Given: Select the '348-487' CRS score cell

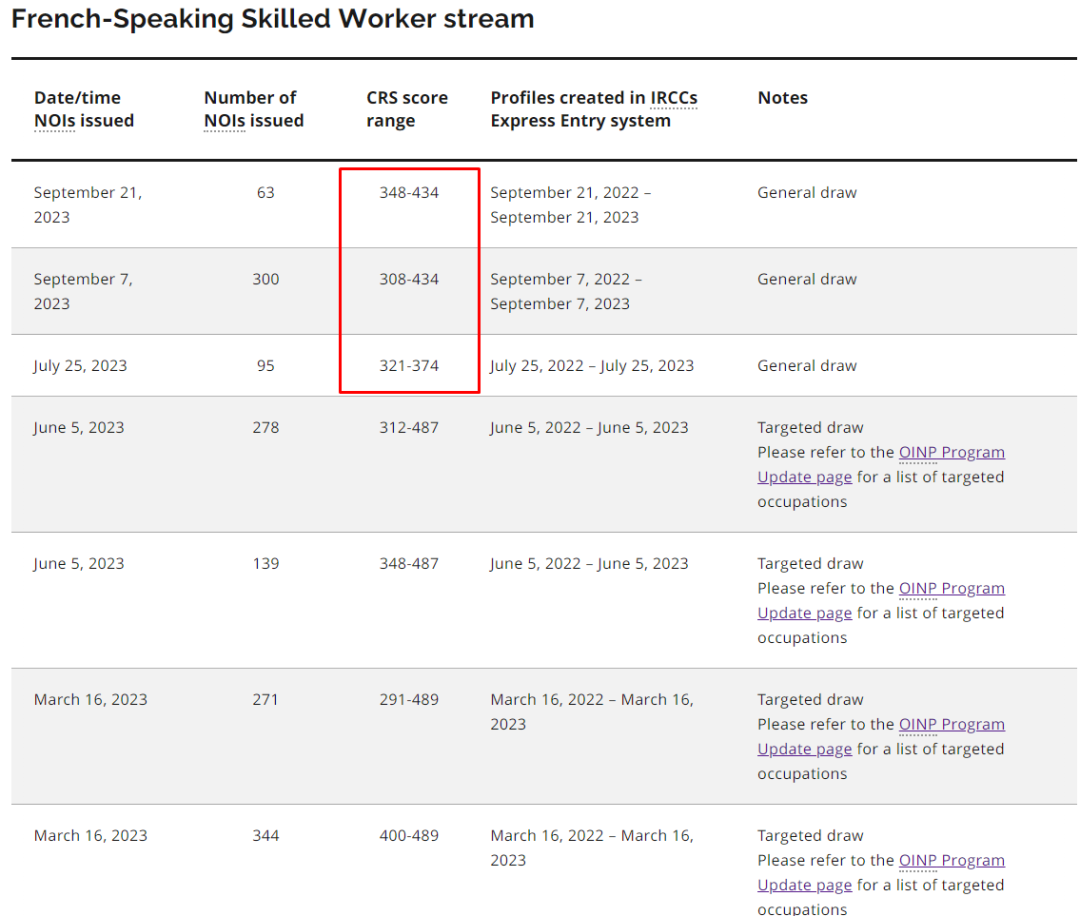Looking at the screenshot, I should pos(409,564).
